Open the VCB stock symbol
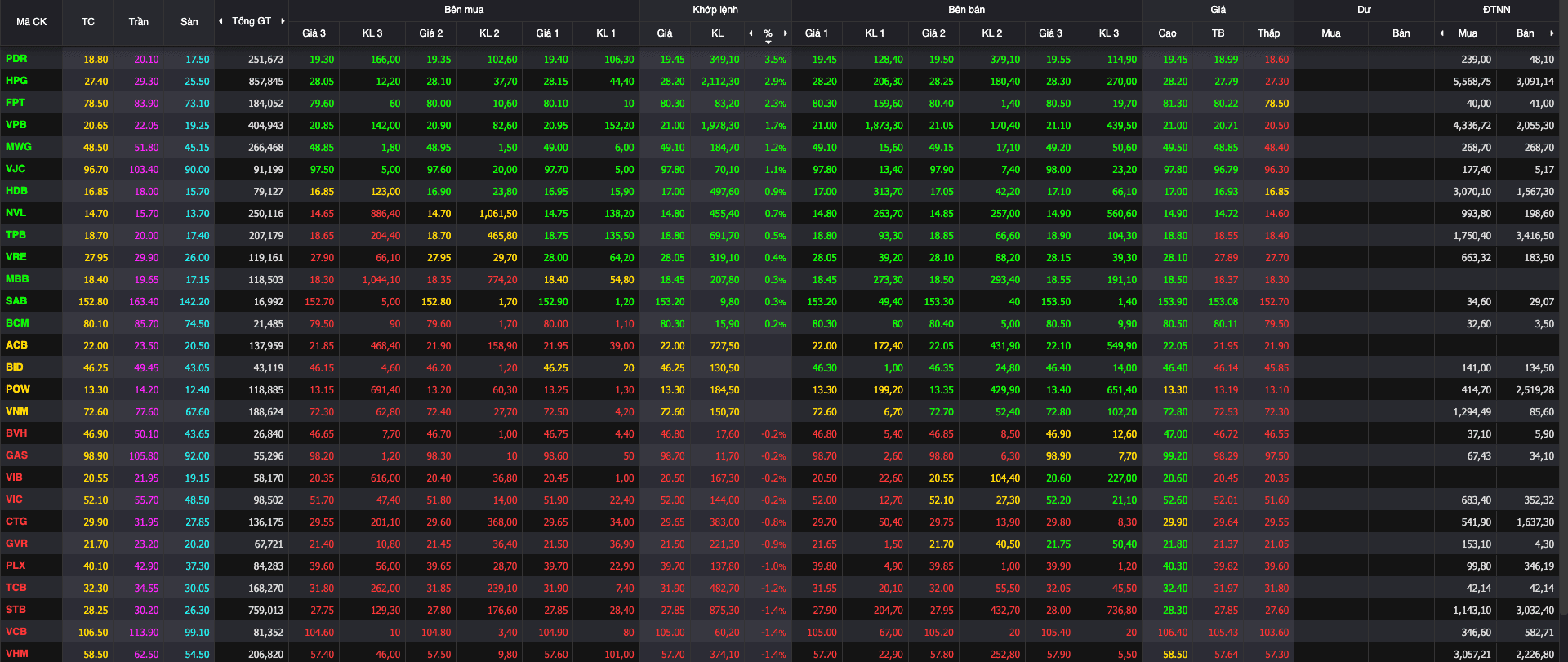 coord(16,632)
